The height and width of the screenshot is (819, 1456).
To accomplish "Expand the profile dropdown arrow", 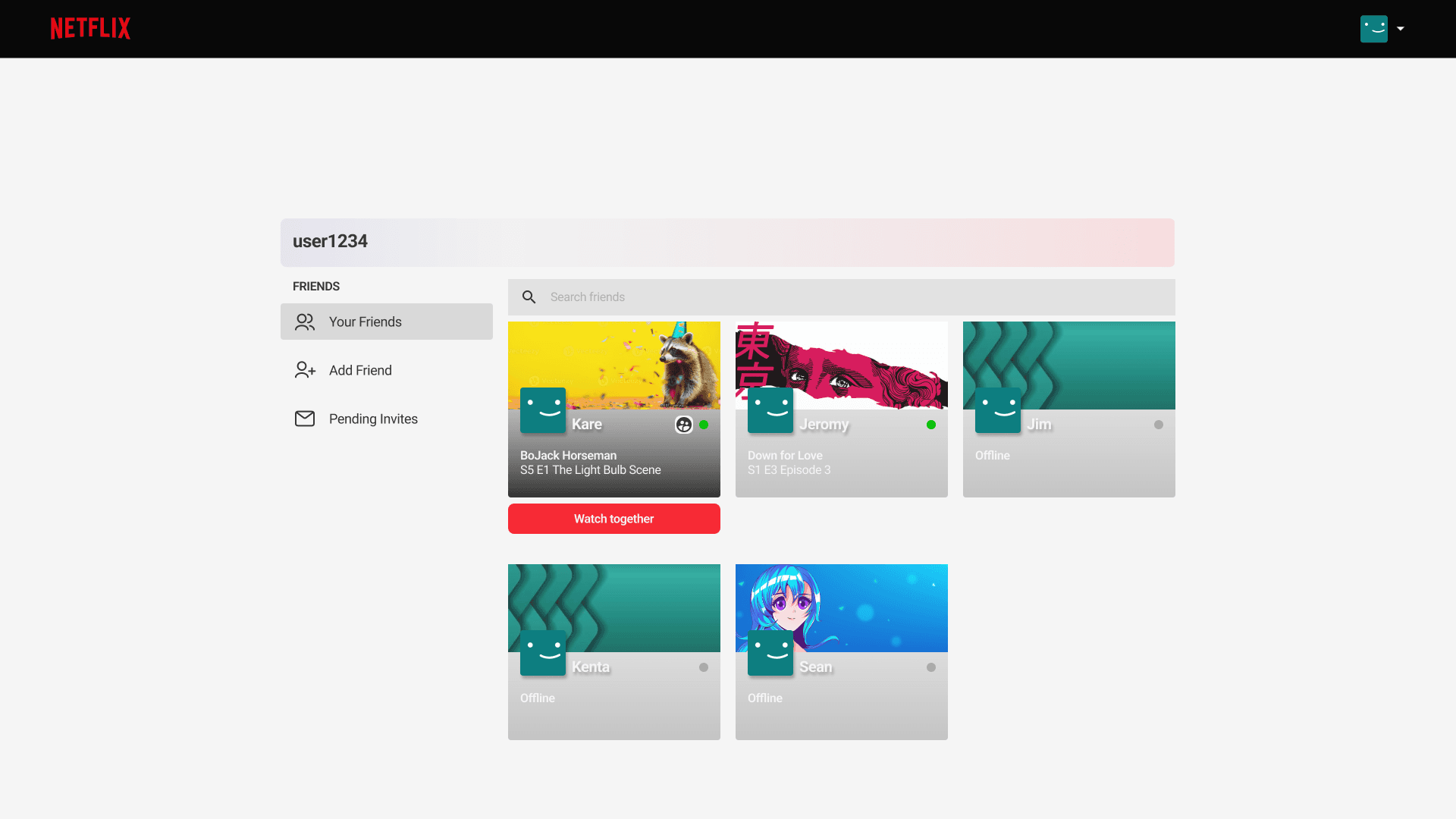I will pyautogui.click(x=1401, y=29).
